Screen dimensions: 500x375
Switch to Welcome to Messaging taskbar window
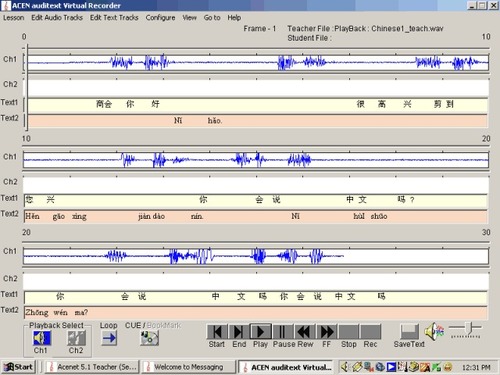(188, 367)
